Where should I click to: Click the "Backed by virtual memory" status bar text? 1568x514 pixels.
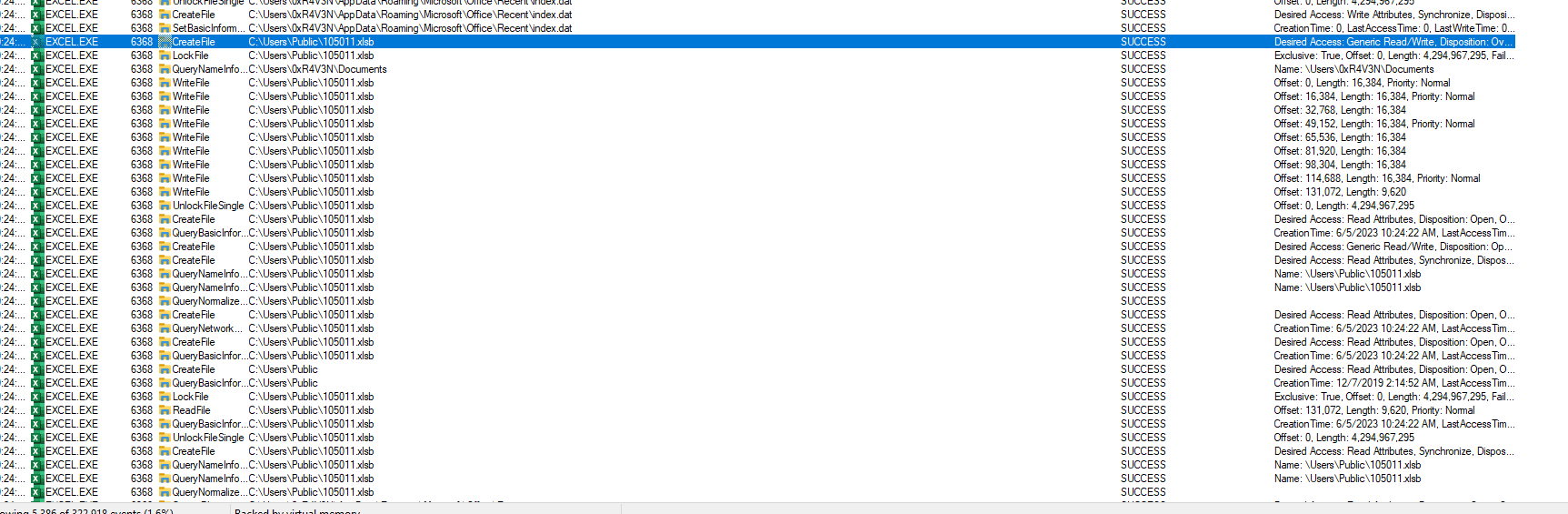pyautogui.click(x=297, y=510)
